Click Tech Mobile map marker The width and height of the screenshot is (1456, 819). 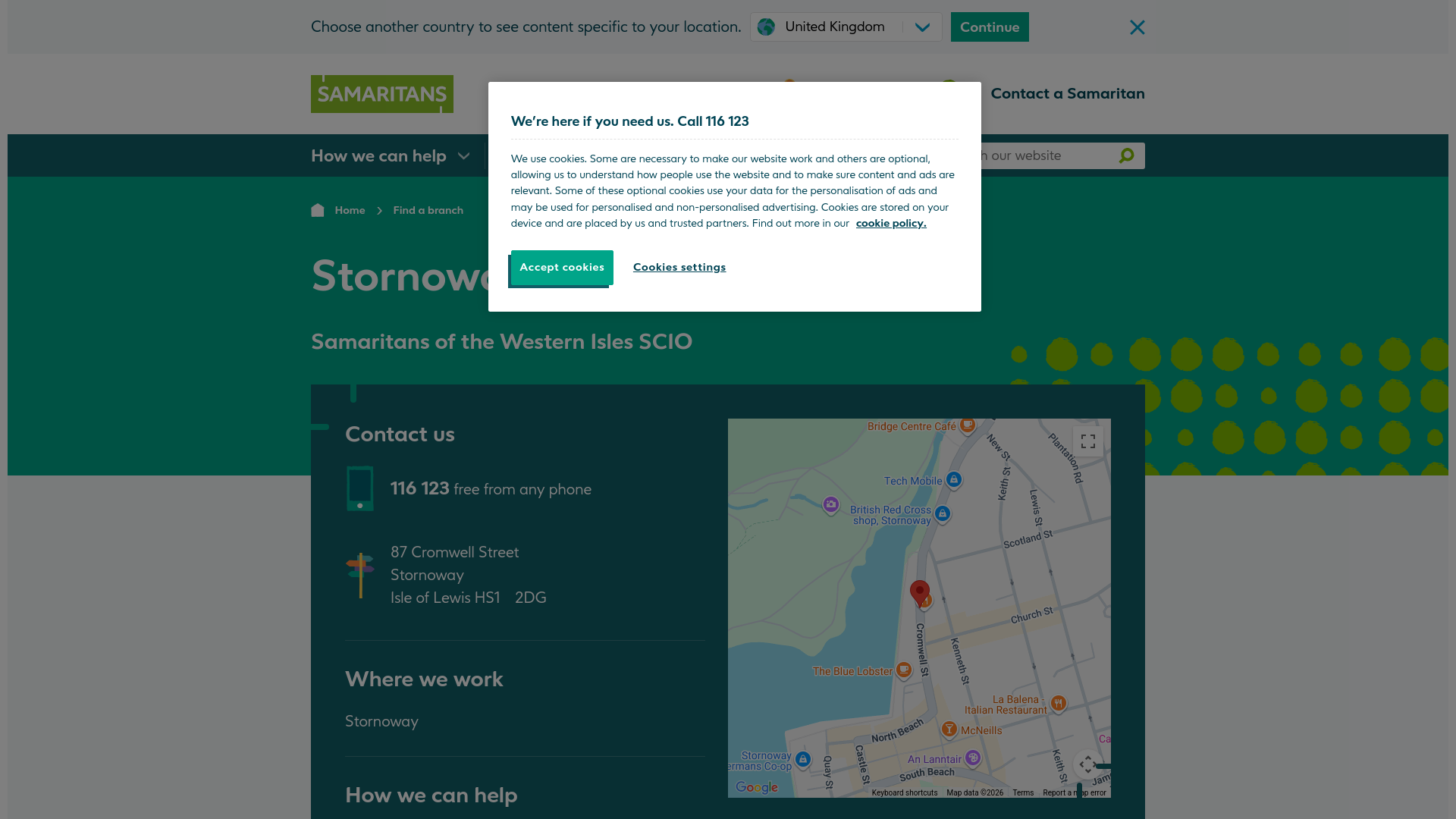tap(954, 480)
